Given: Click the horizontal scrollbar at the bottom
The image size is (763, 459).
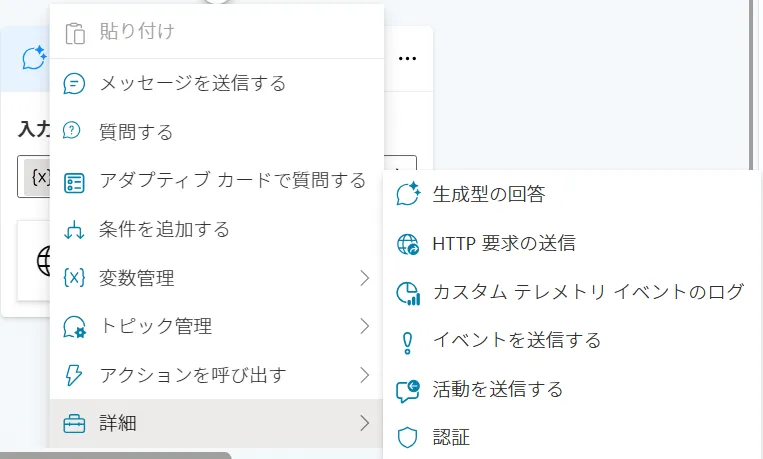Looking at the screenshot, I should (115, 454).
